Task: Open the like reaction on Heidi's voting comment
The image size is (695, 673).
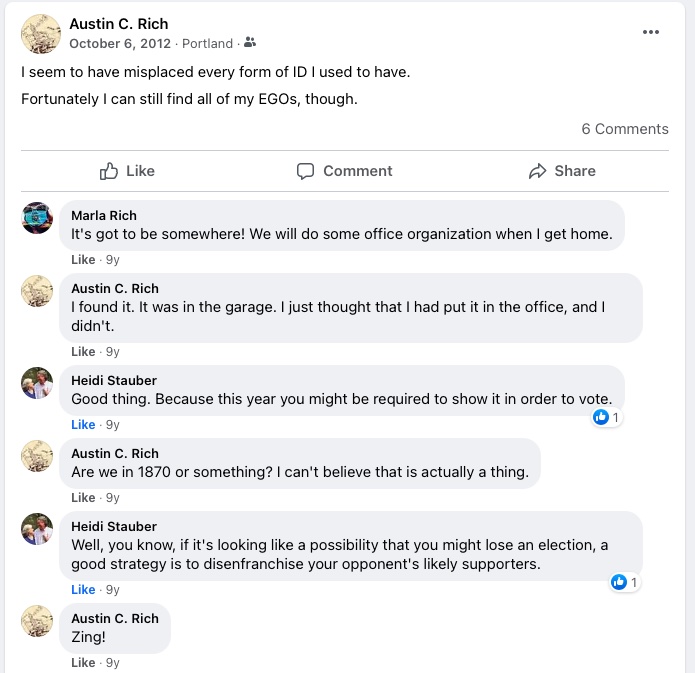Action: coord(607,417)
